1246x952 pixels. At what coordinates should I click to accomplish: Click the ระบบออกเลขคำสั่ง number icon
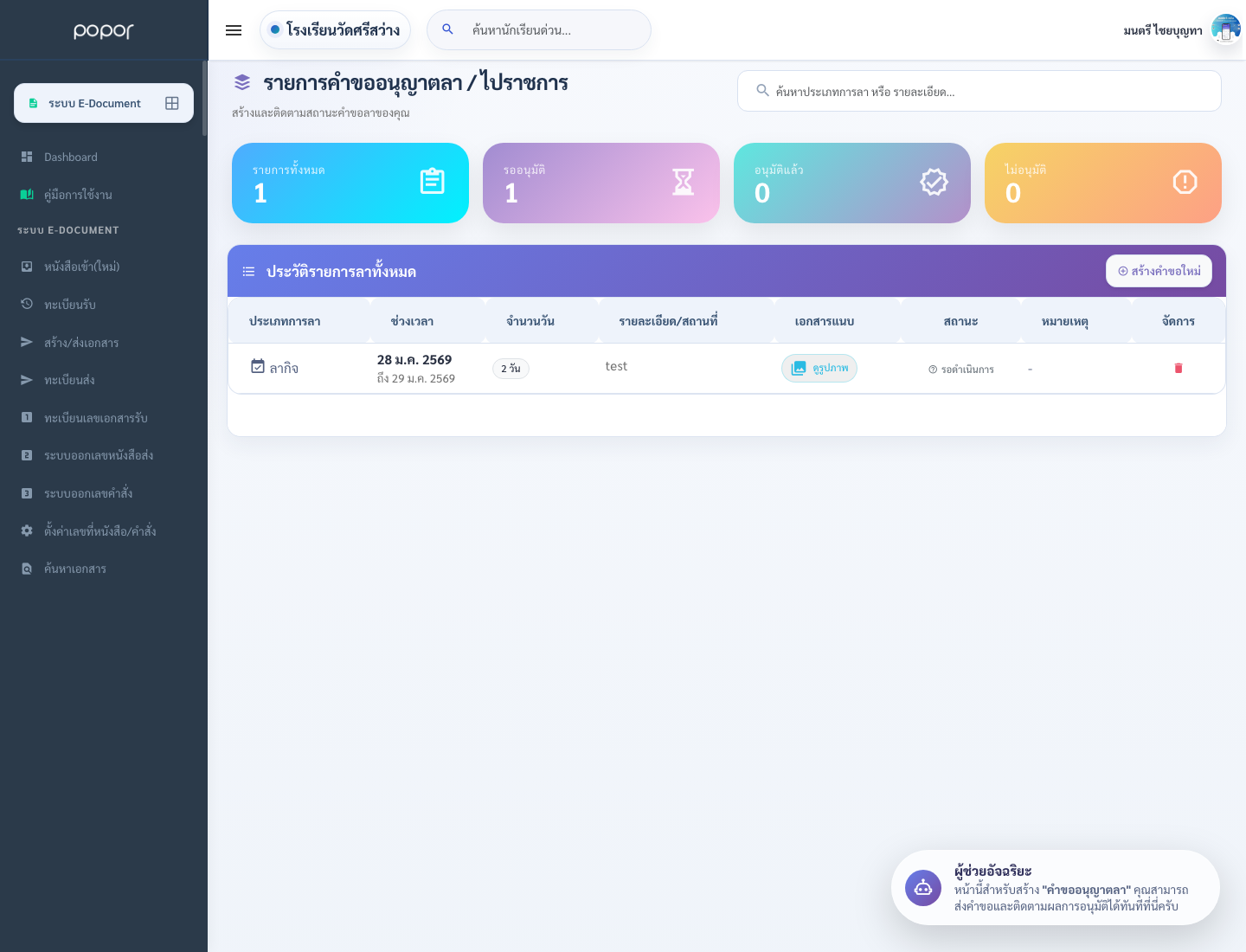(27, 493)
